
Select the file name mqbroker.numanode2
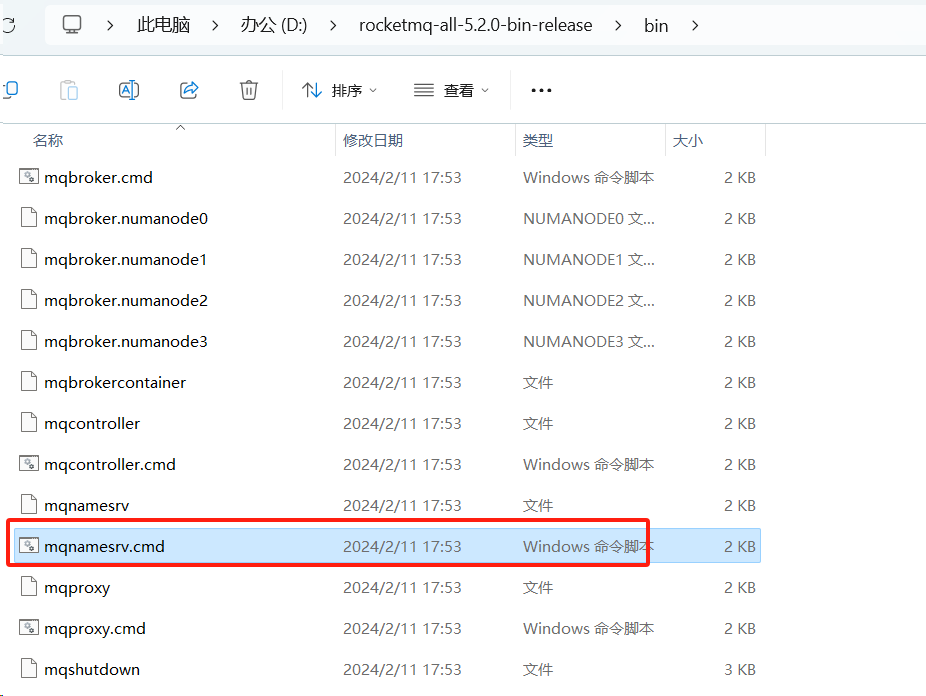126,300
